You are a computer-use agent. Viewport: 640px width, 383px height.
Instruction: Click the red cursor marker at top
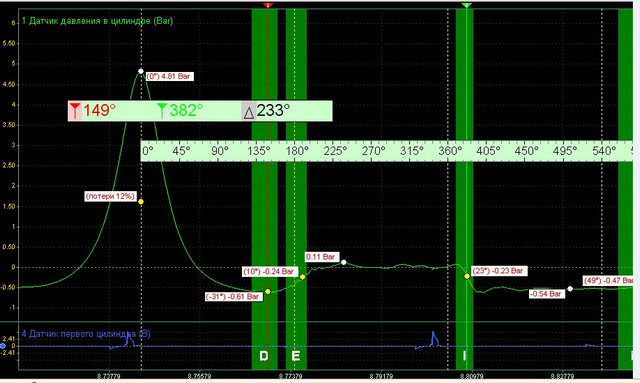coord(268,5)
